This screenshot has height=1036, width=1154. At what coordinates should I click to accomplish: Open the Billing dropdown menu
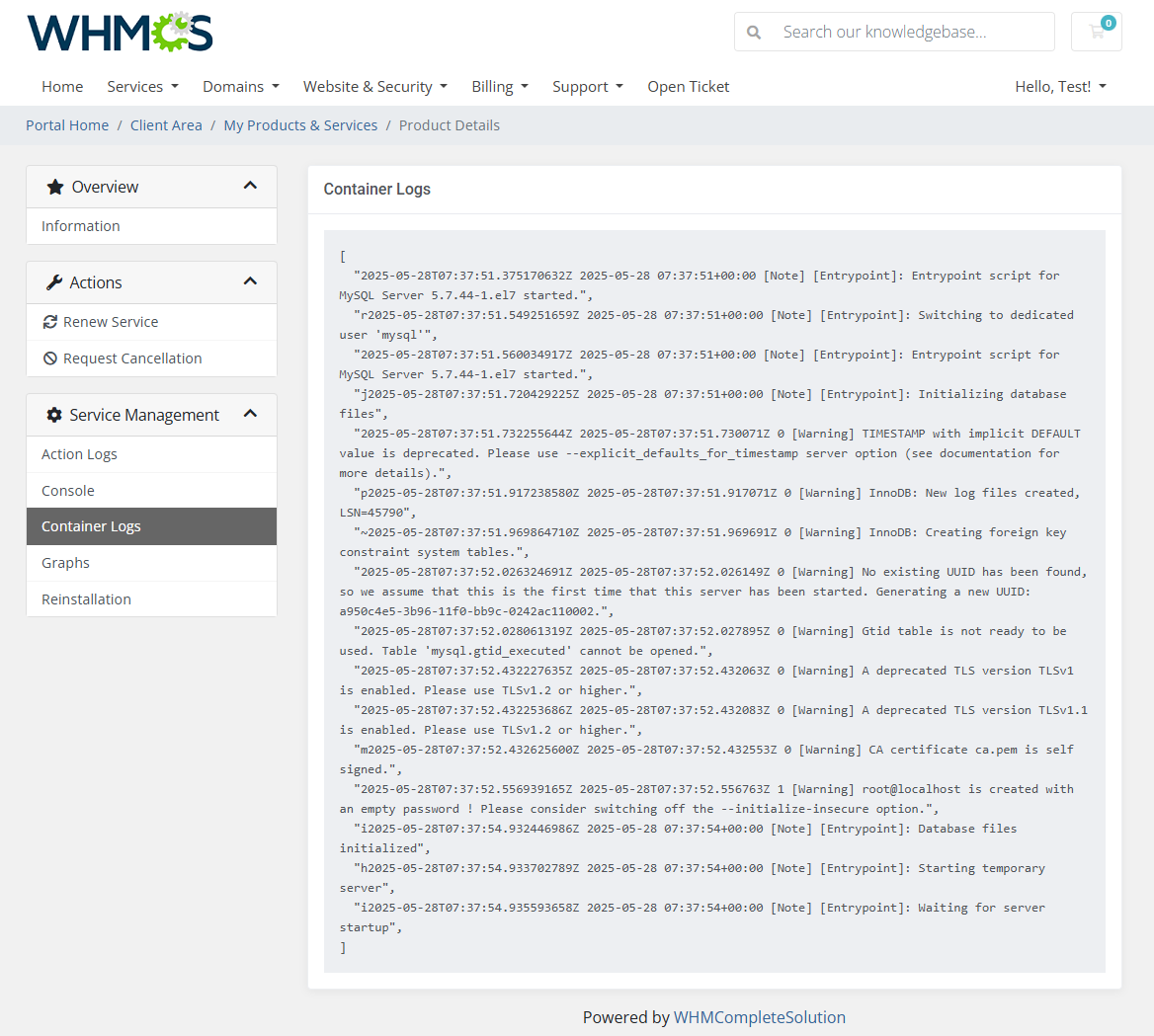click(500, 86)
